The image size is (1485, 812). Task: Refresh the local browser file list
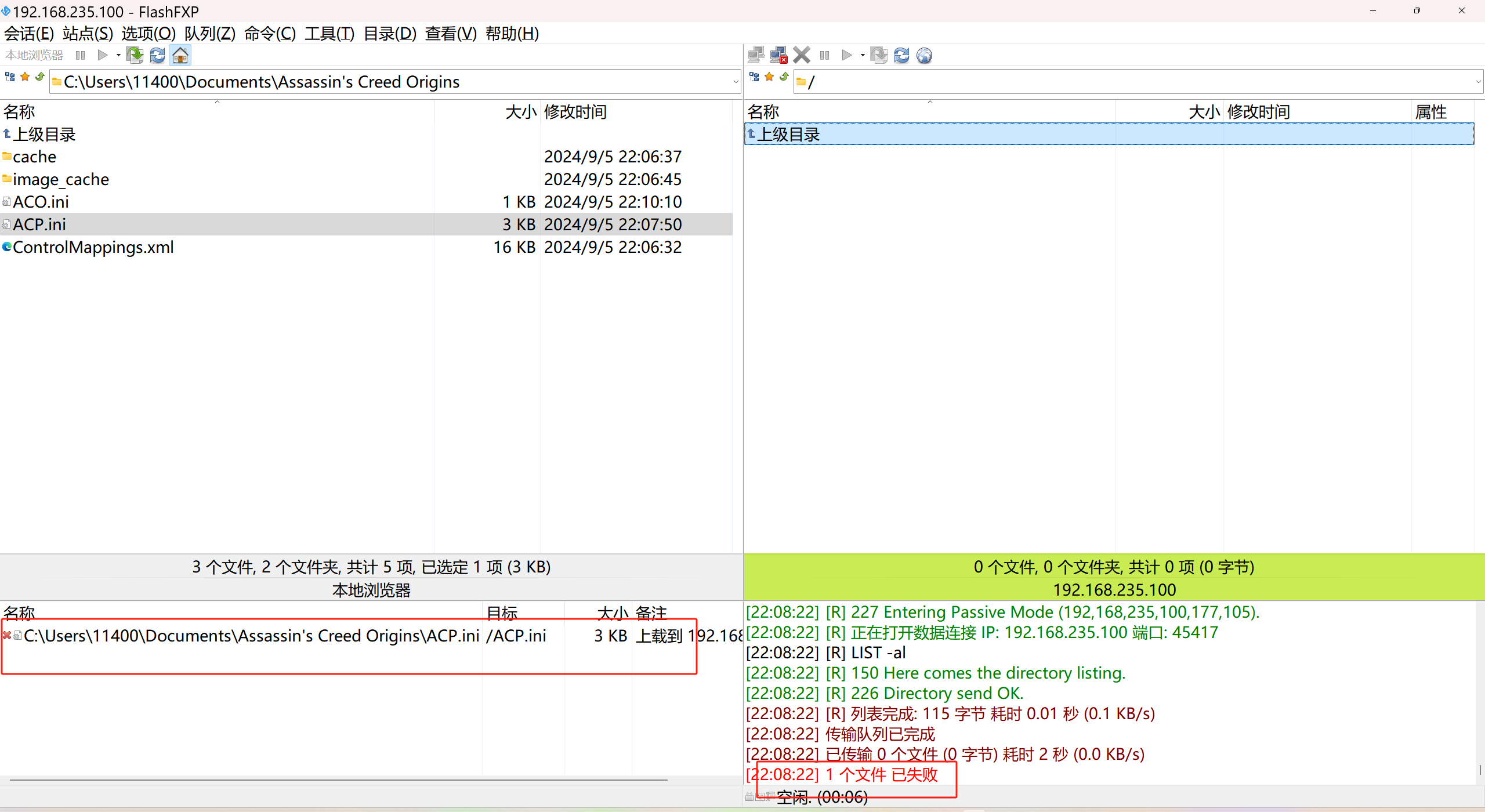157,55
